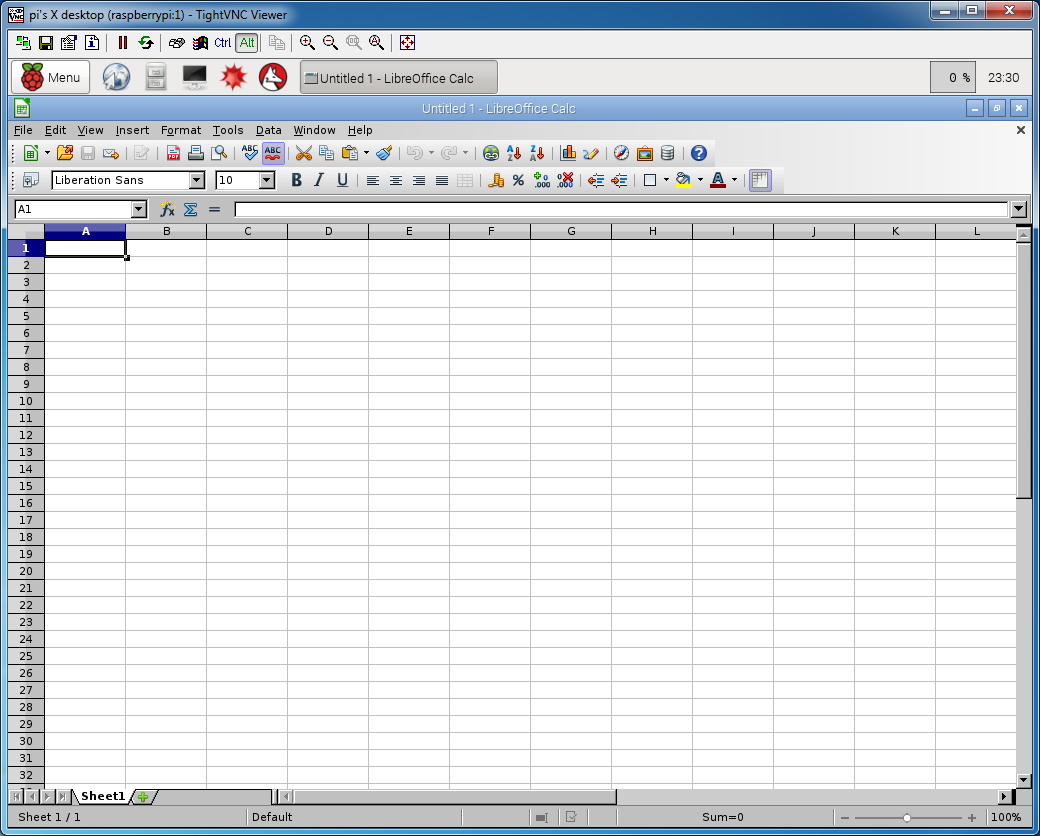
Task: Export directly as PDF
Action: coord(173,153)
